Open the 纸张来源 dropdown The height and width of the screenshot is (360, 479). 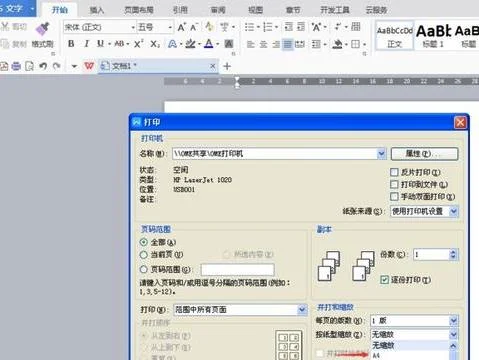click(453, 211)
